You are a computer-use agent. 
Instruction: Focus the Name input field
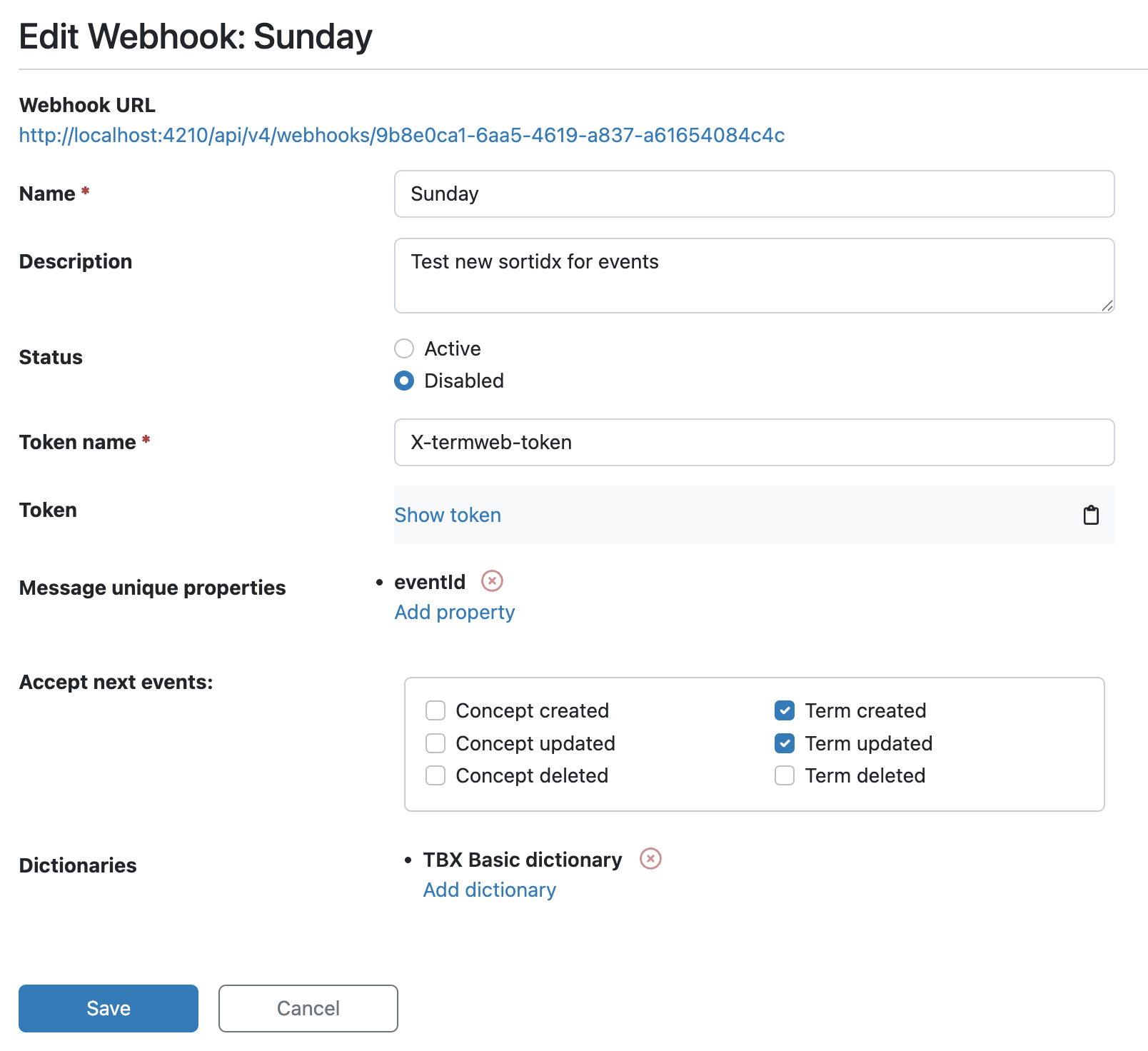coord(755,193)
